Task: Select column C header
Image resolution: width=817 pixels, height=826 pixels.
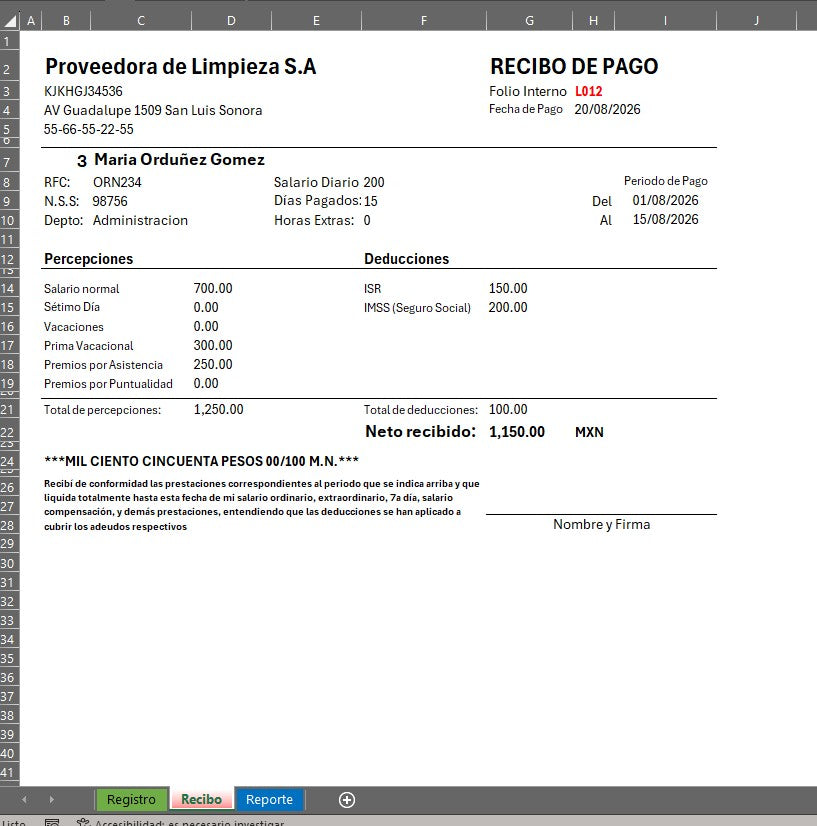Action: click(141, 21)
